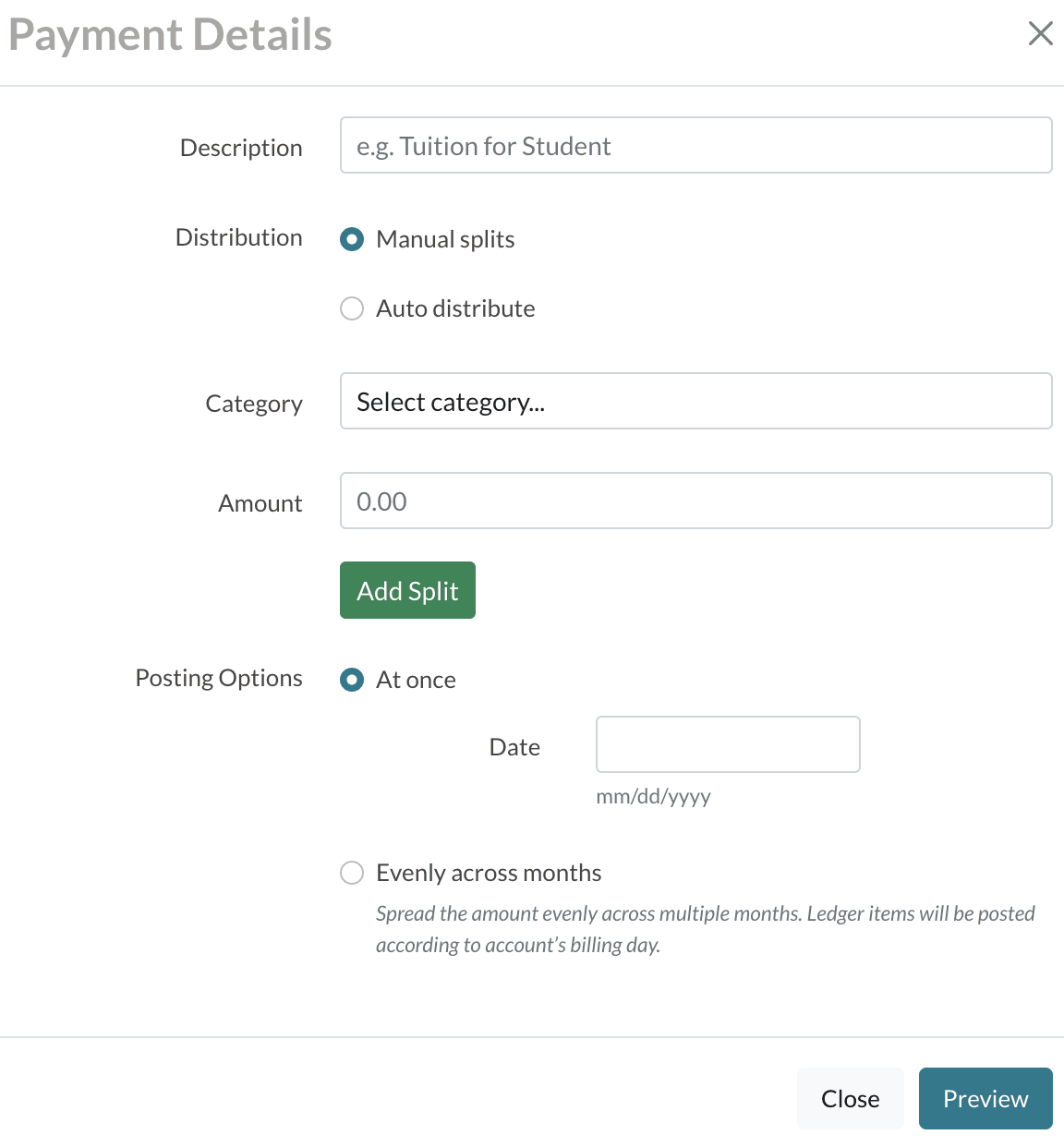Click the Amount input showing 0.00
Image resolution: width=1064 pixels, height=1147 pixels.
(695, 501)
